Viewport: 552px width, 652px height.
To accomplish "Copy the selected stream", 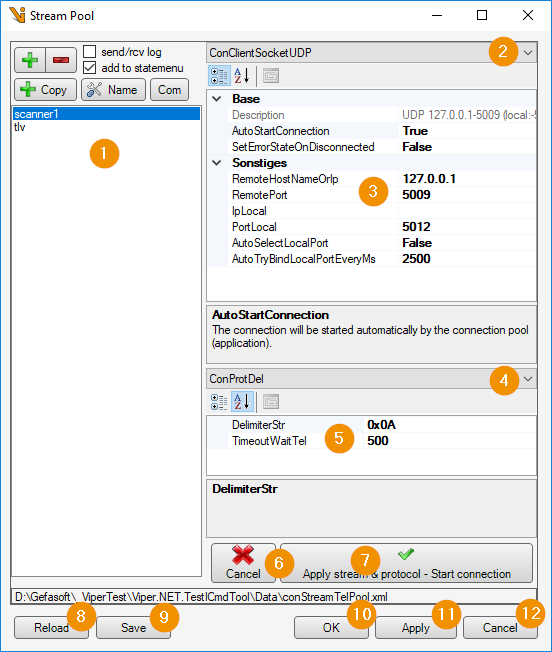I will click(x=45, y=90).
